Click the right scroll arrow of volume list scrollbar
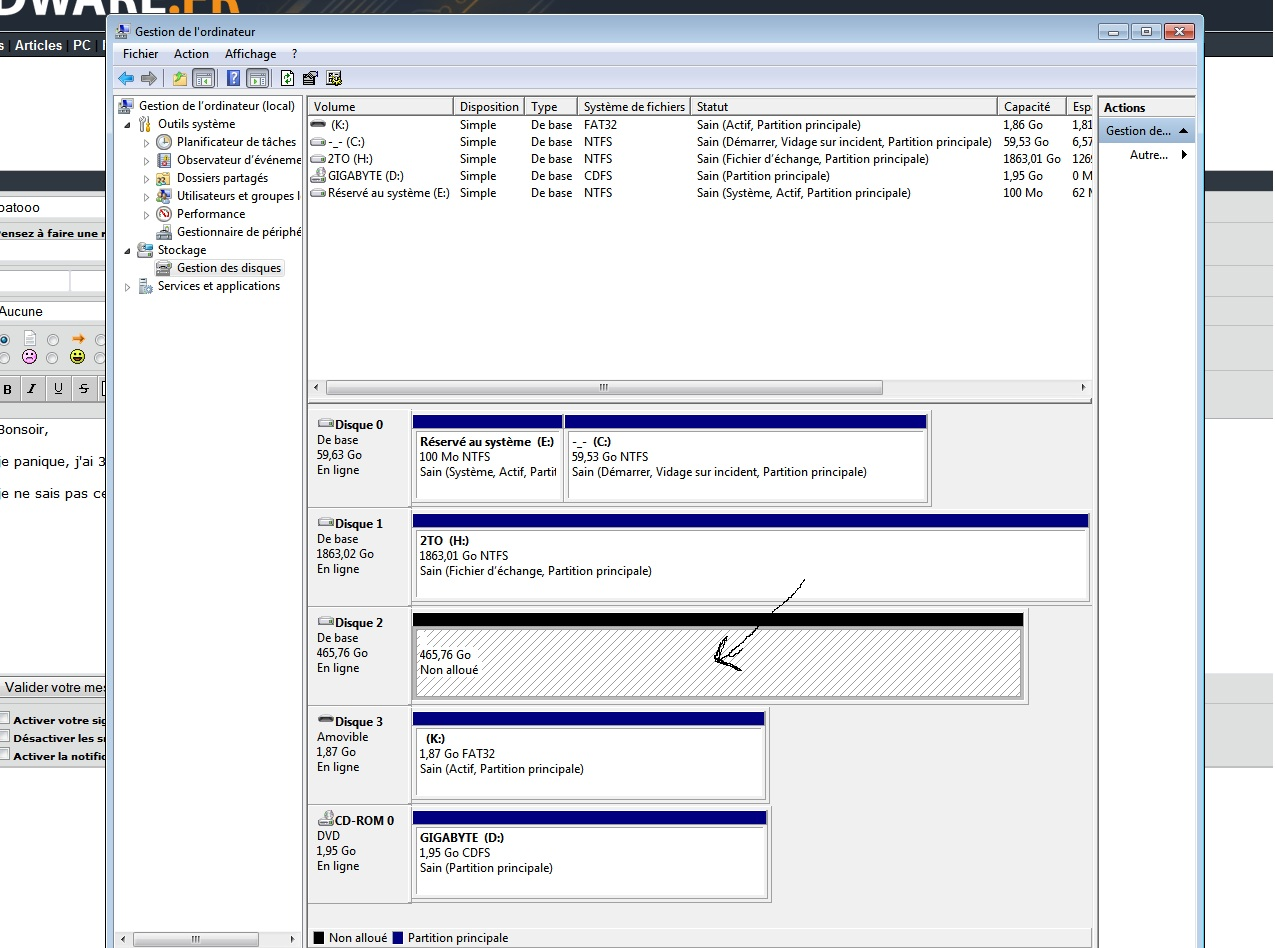 tap(1083, 387)
